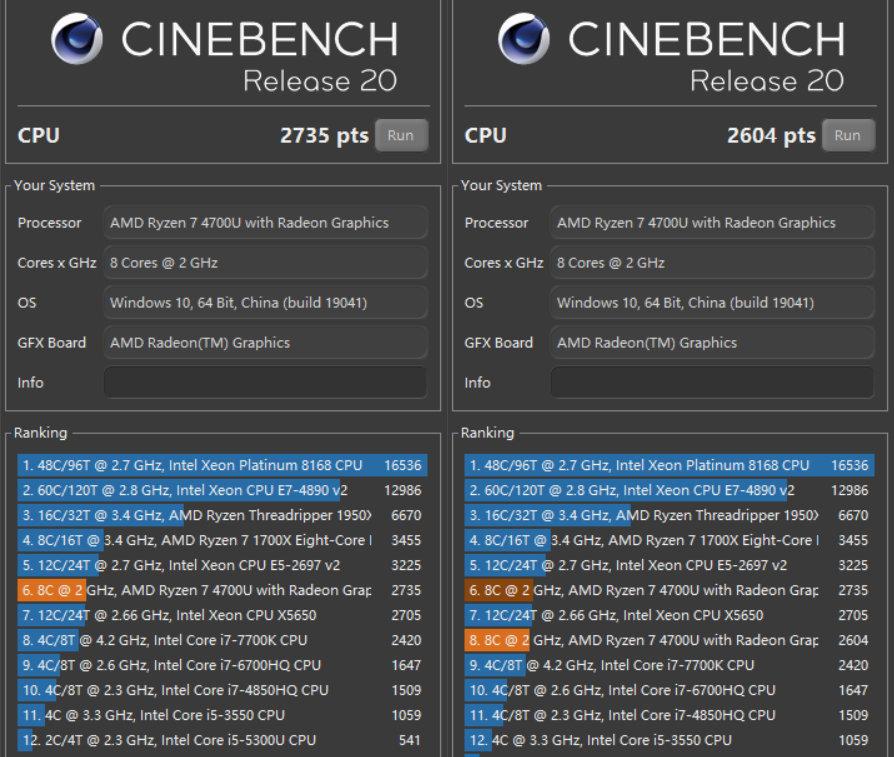
Task: Click the Cores x GHz field, 2604 pts window
Action: [x=713, y=262]
